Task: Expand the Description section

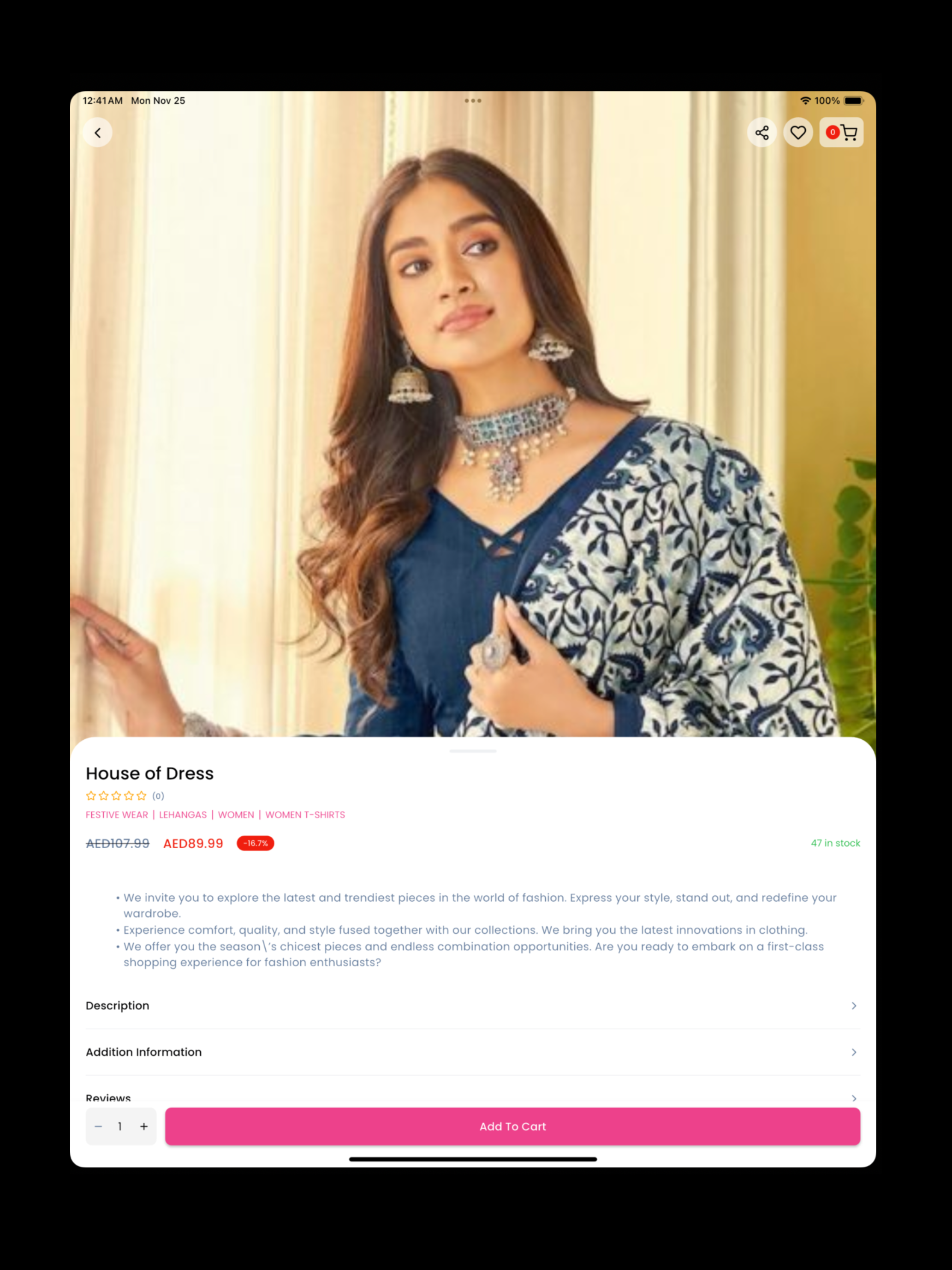Action: (x=473, y=1005)
